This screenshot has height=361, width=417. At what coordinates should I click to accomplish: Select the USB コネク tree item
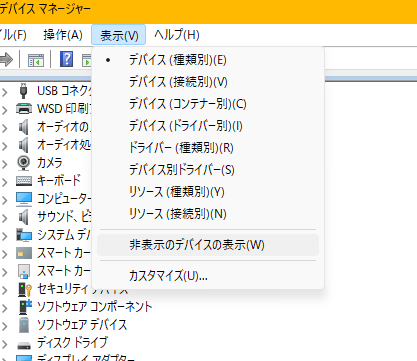click(x=64, y=90)
